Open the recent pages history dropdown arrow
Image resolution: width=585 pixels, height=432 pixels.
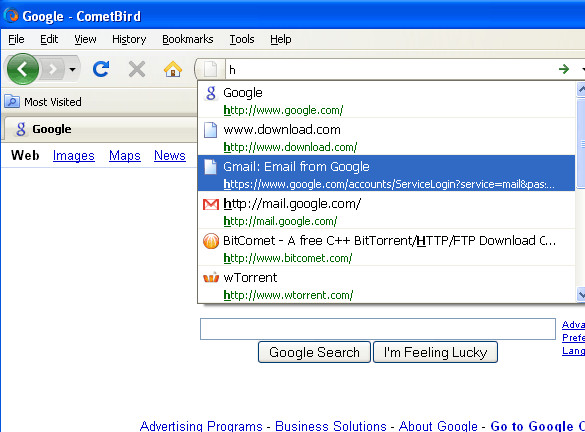pyautogui.click(x=72, y=69)
